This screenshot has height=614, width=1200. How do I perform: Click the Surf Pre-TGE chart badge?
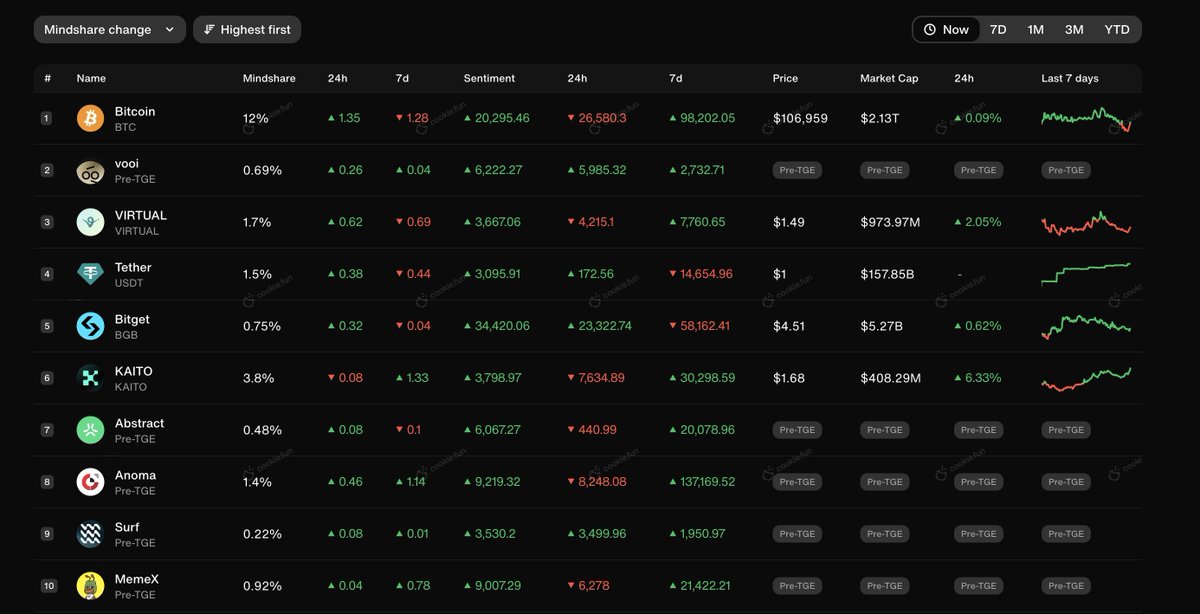(1066, 534)
